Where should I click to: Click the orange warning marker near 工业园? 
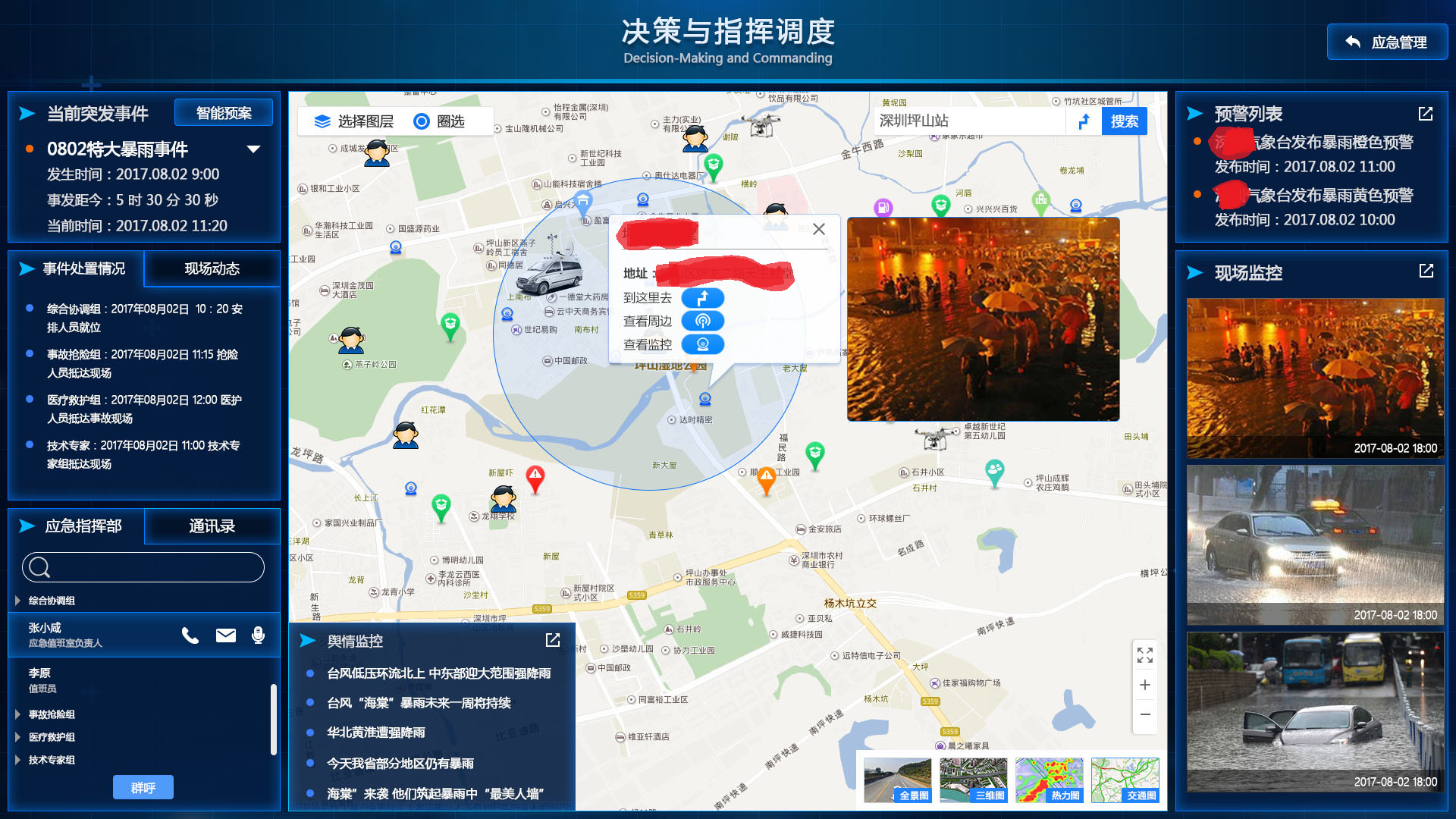pos(767,481)
